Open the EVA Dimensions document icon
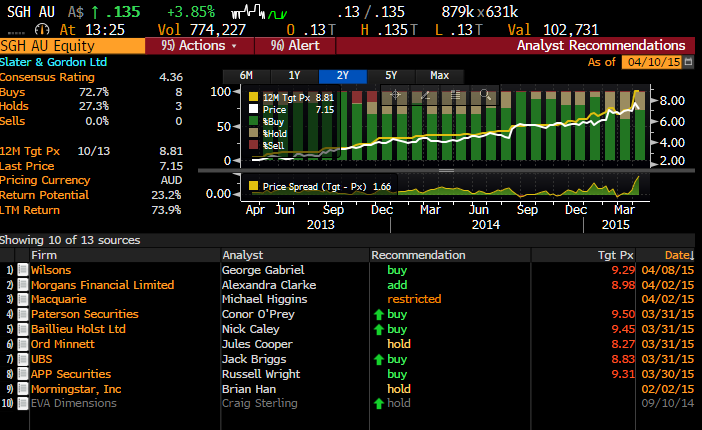The width and height of the screenshot is (702, 430). (22, 404)
